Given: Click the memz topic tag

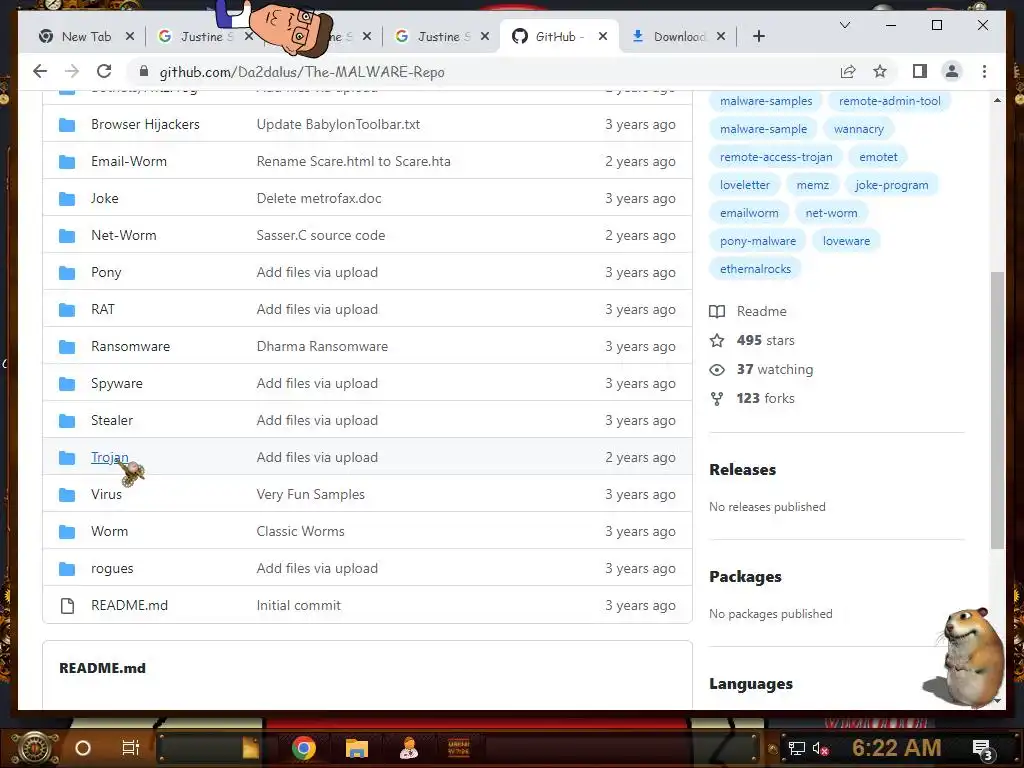Looking at the screenshot, I should click(812, 185).
